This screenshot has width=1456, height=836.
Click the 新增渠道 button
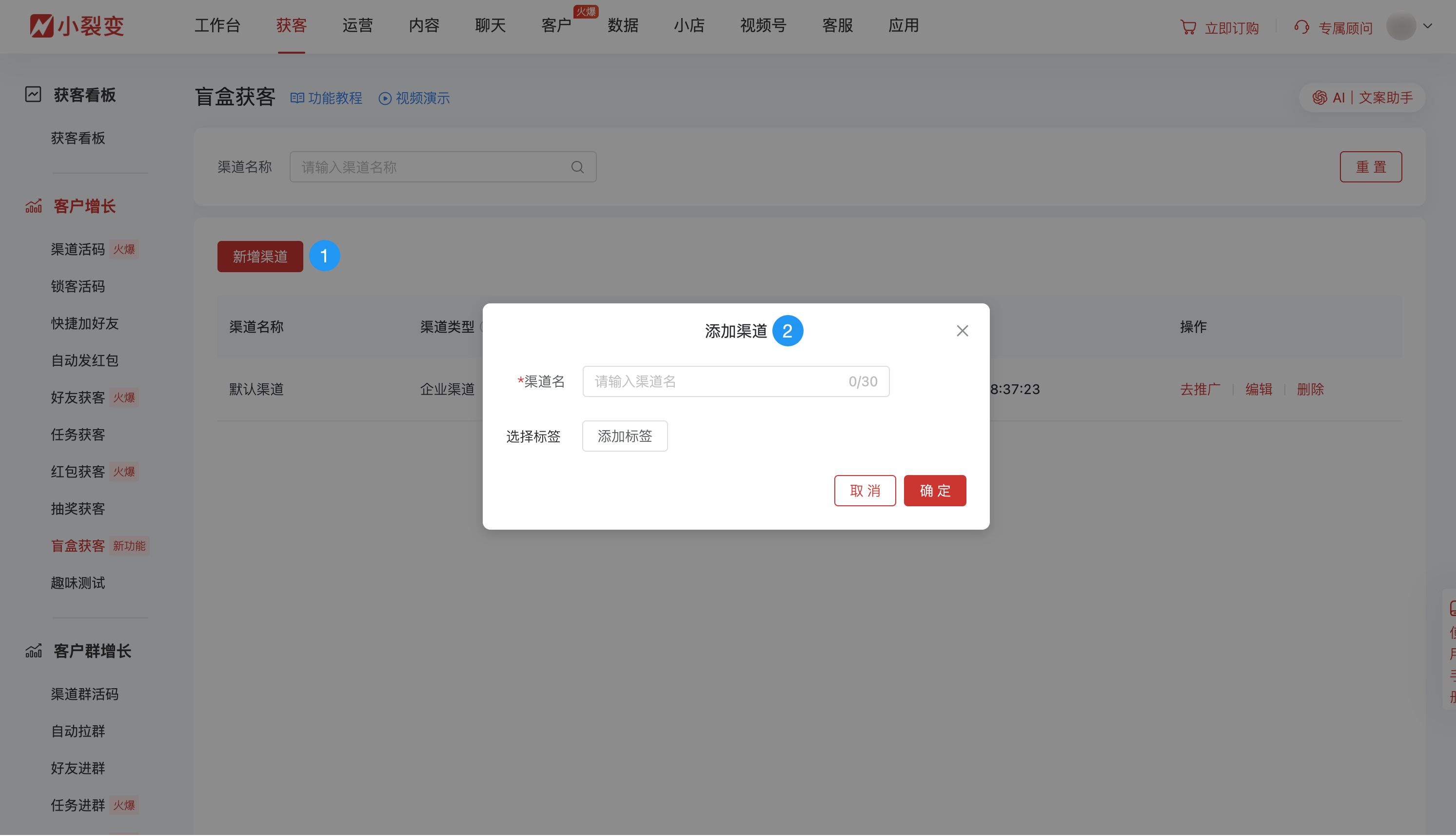click(259, 257)
